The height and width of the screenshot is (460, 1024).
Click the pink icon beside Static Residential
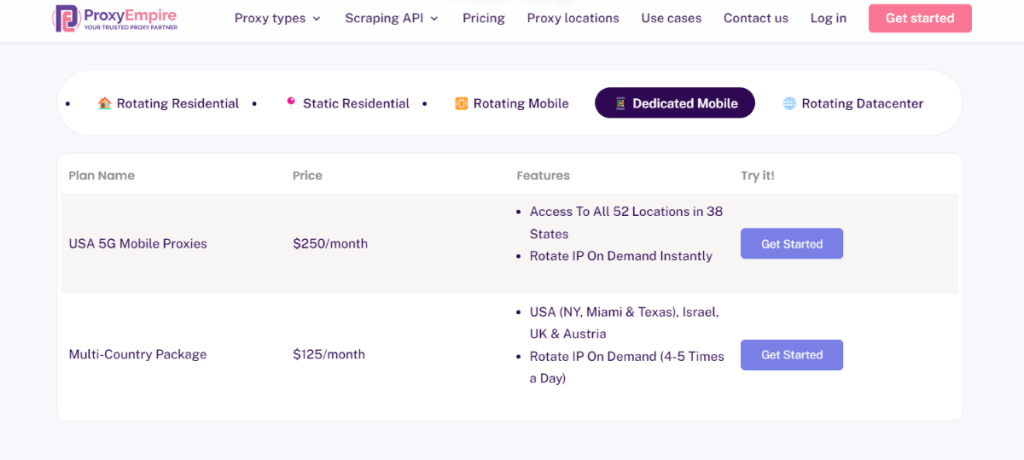[x=291, y=102]
